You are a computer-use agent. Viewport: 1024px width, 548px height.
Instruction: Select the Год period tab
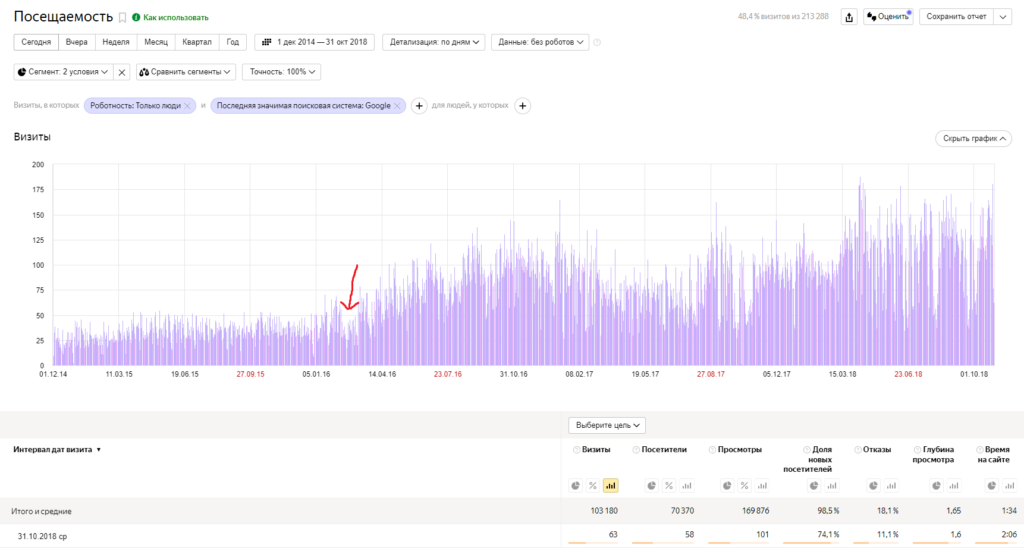click(232, 42)
